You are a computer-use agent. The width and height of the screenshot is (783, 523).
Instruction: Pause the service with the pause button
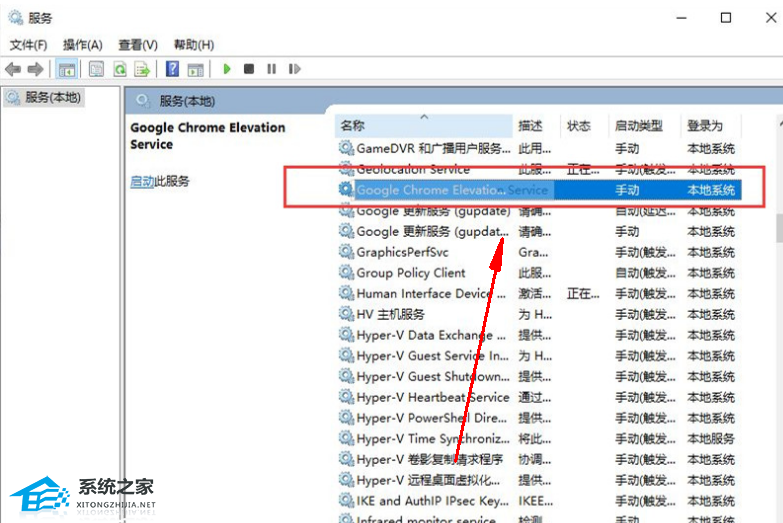pos(271,69)
